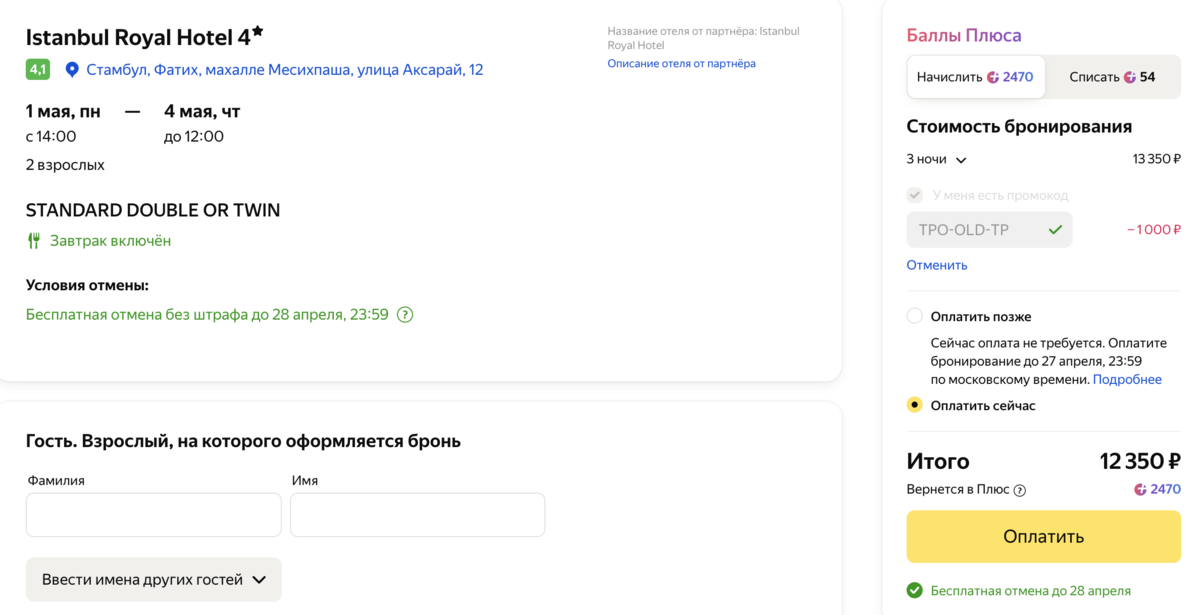The width and height of the screenshot is (1200, 615).
Task: Open Описание отеля от партнёра link
Action: click(x=682, y=63)
